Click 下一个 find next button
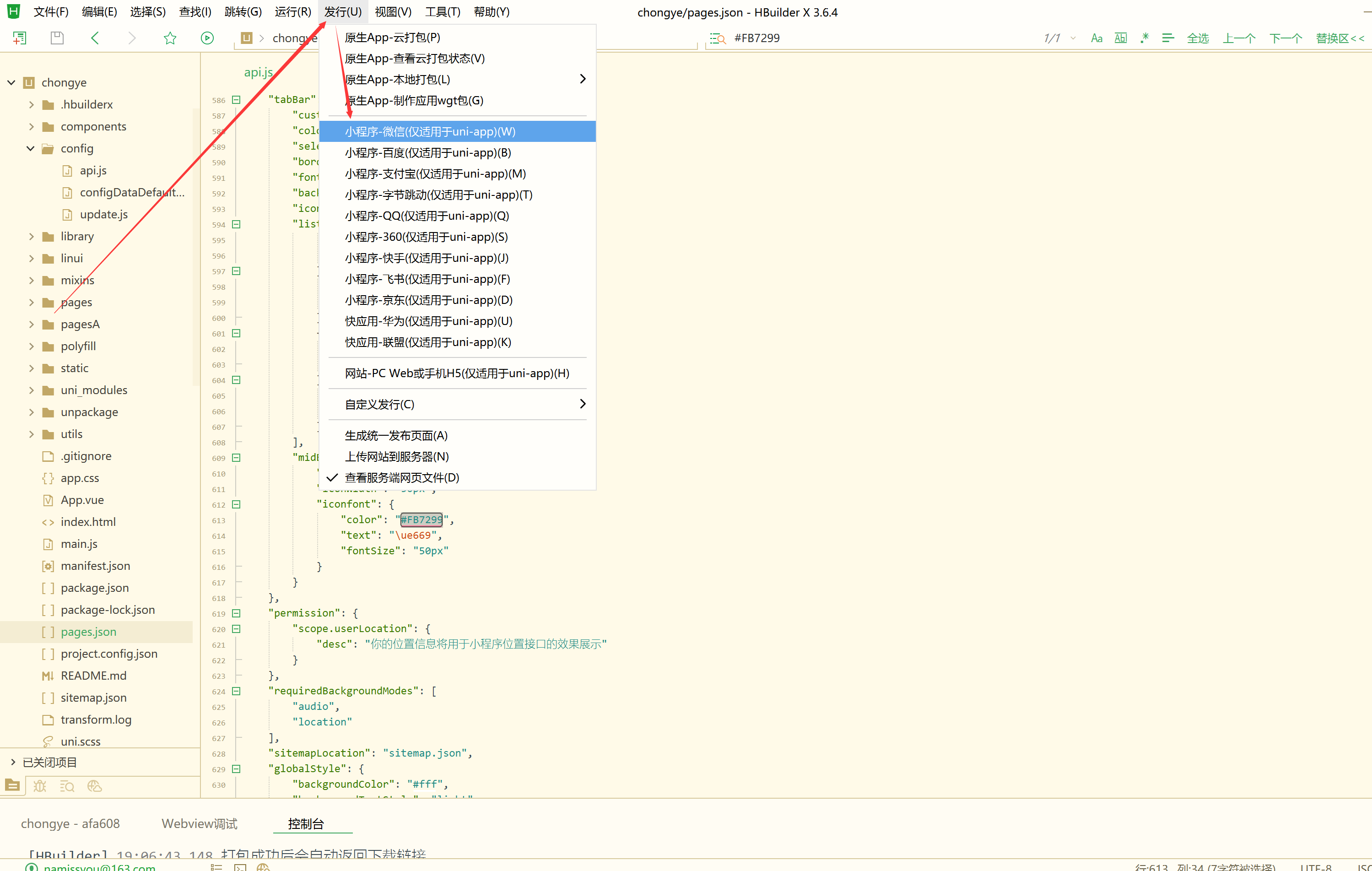Image resolution: width=1372 pixels, height=871 pixels. pyautogui.click(x=1286, y=38)
